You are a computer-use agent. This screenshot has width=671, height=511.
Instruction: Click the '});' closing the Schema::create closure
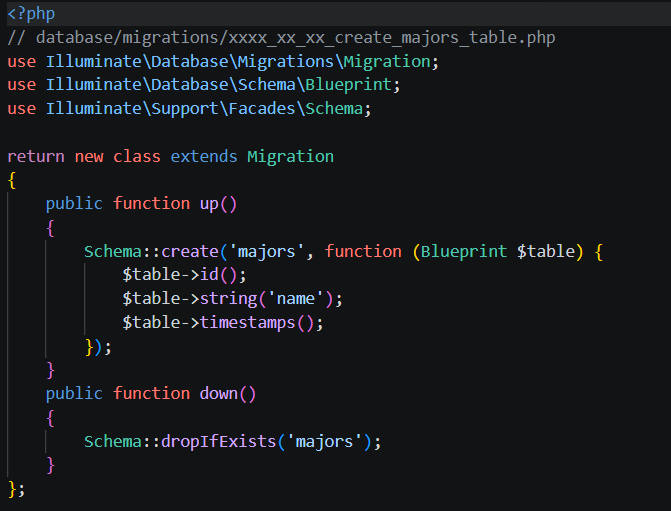point(98,347)
